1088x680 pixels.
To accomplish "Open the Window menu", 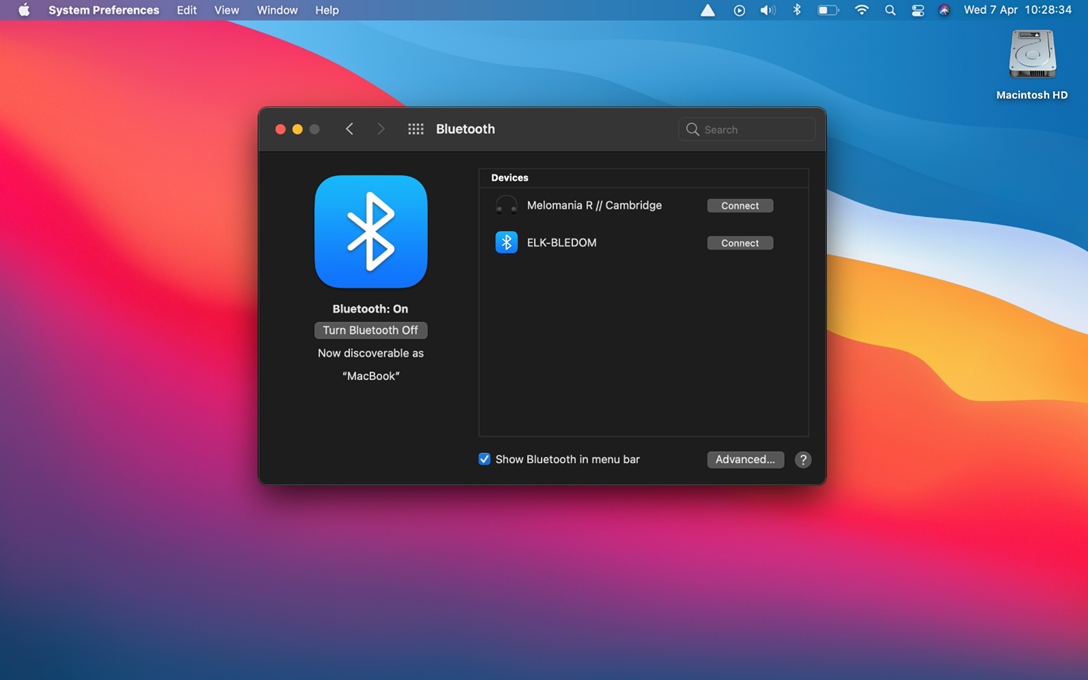I will pyautogui.click(x=277, y=10).
